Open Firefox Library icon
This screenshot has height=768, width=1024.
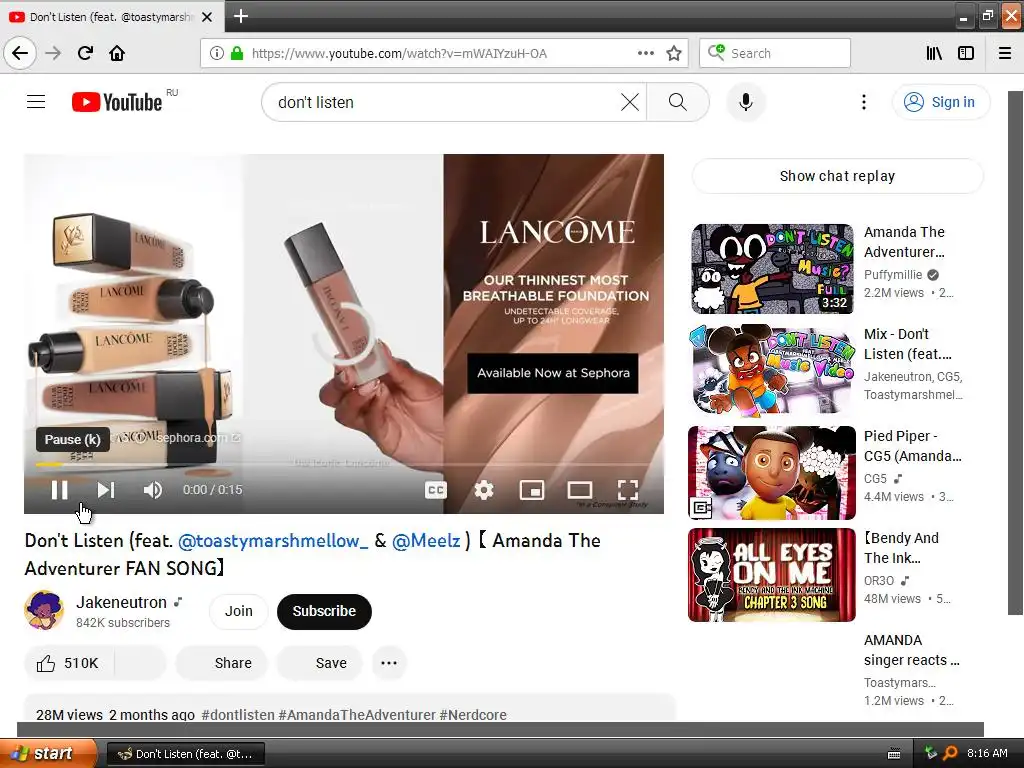tap(934, 53)
